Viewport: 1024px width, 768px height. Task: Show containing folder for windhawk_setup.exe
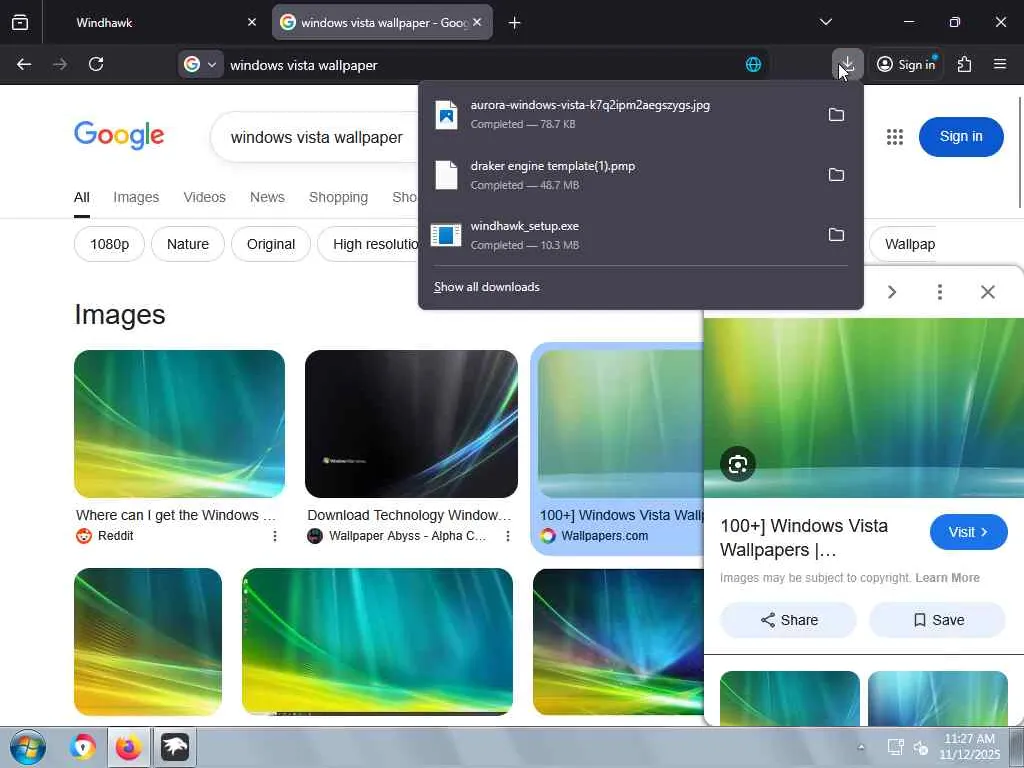(x=836, y=234)
